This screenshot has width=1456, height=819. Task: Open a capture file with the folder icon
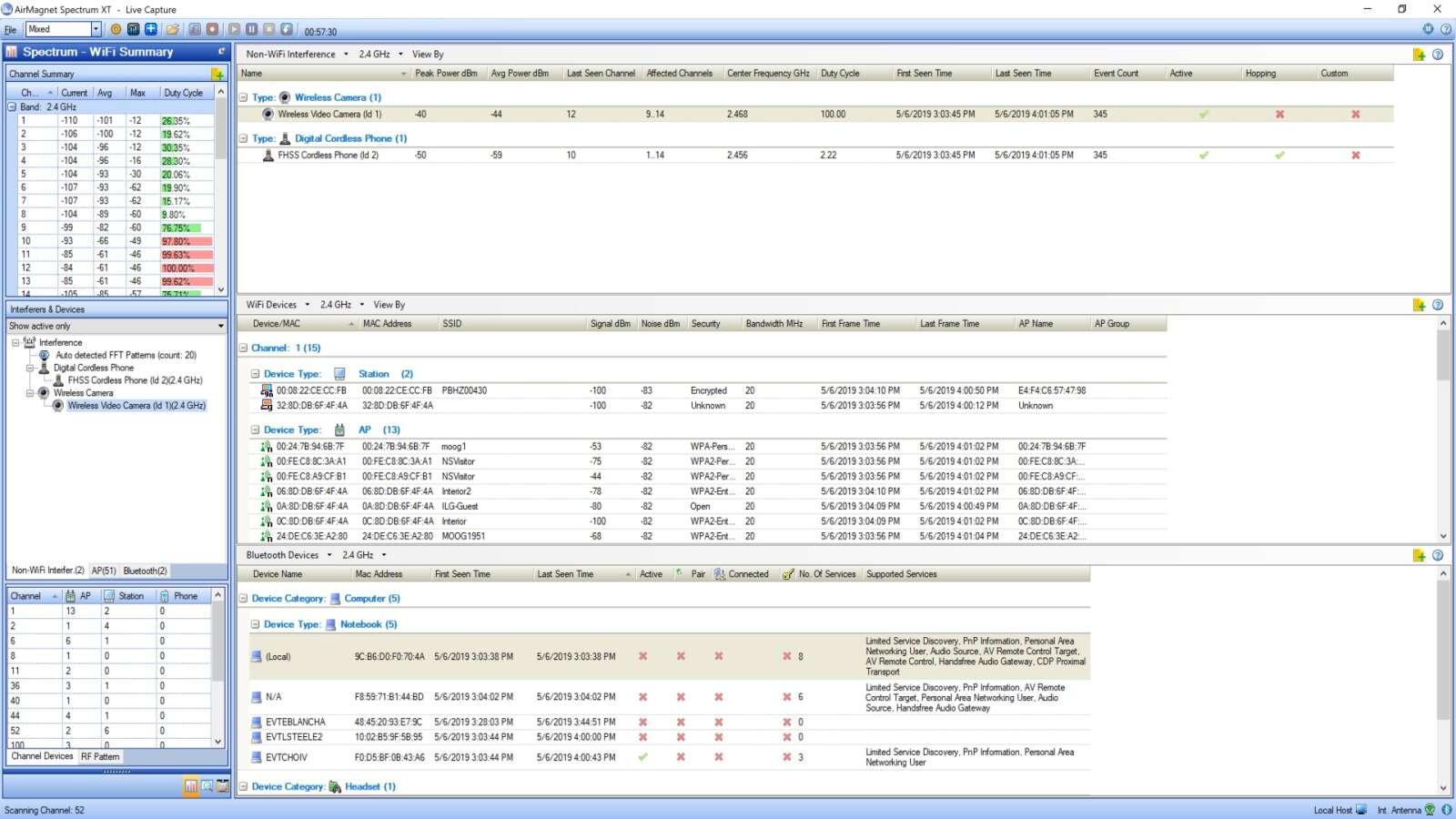[172, 29]
